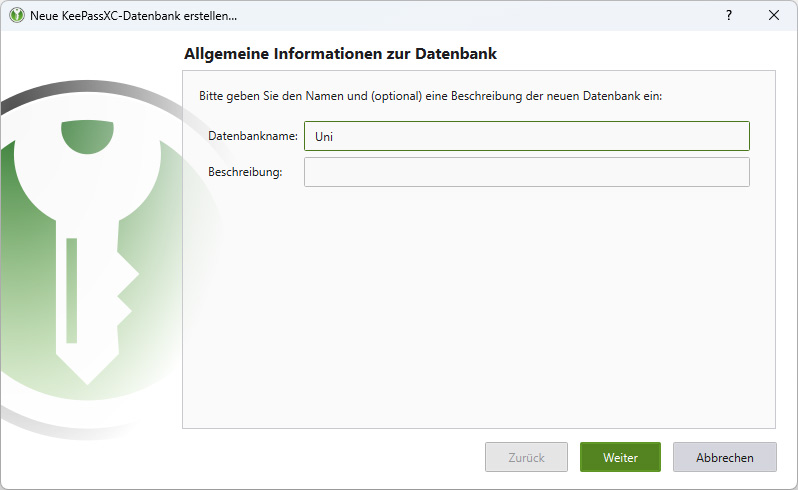Click the KeePassXC icon in the title bar

coord(17,15)
